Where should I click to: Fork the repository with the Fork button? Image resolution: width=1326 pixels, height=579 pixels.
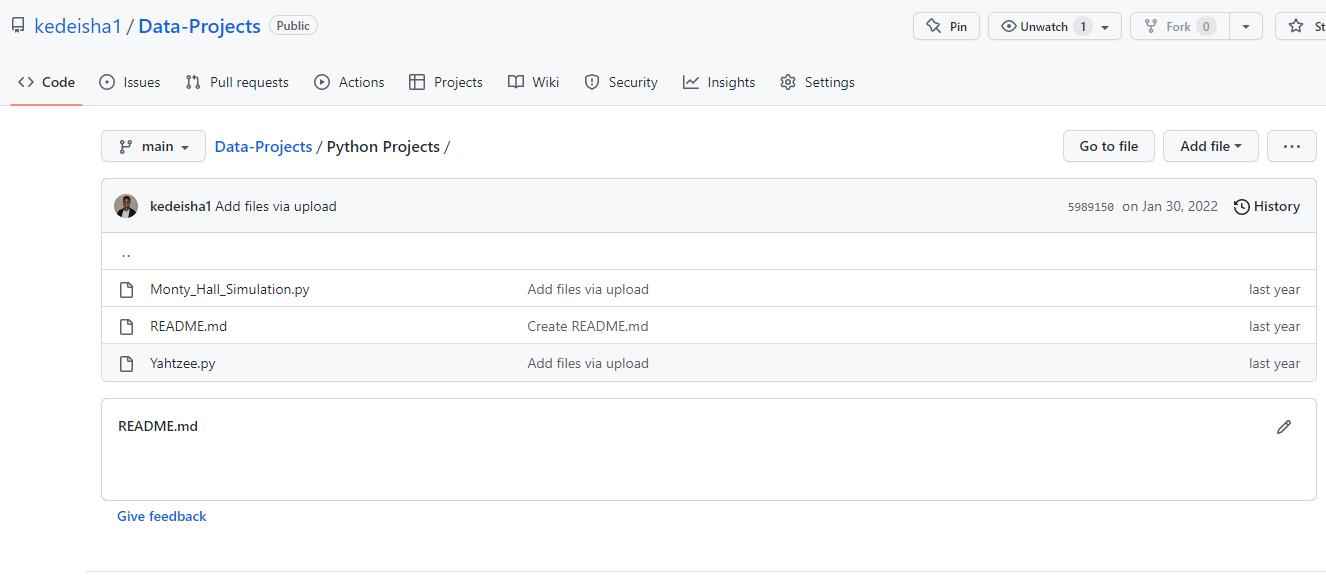(x=1179, y=26)
